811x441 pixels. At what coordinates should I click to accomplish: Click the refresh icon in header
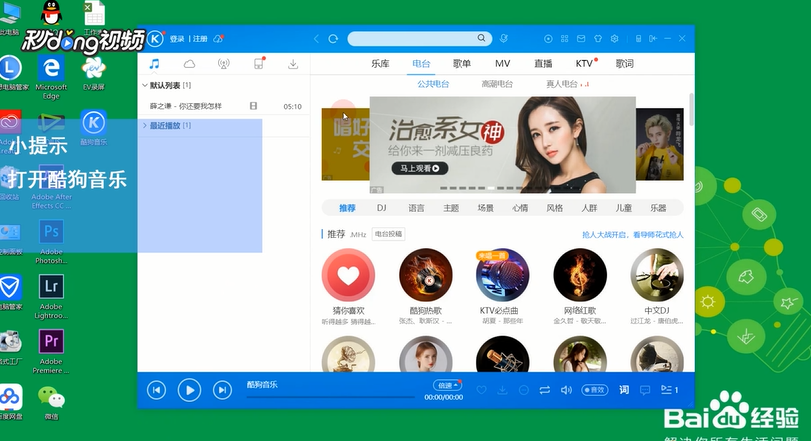tap(333, 39)
